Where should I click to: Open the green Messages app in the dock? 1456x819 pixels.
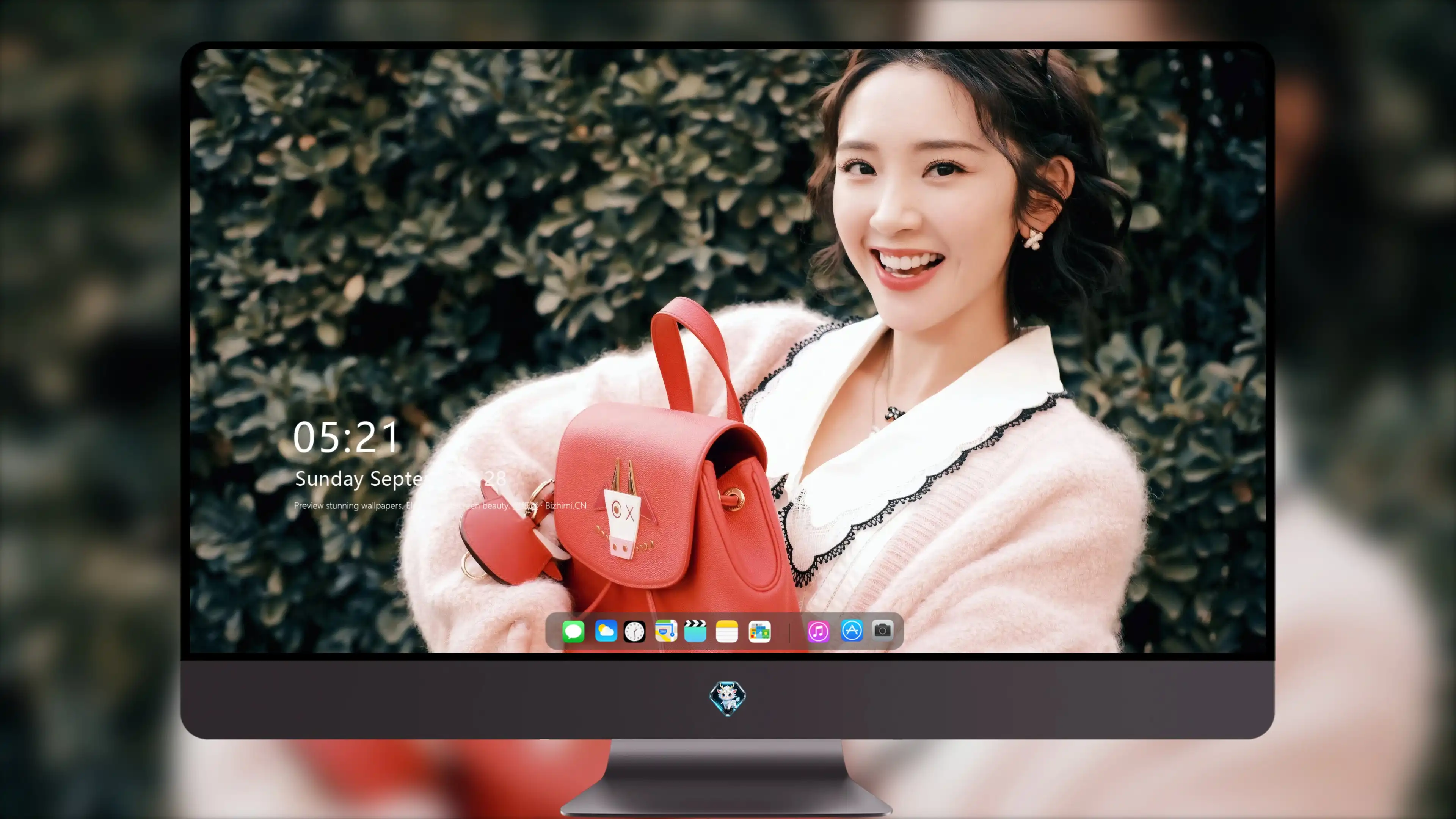coord(573,631)
